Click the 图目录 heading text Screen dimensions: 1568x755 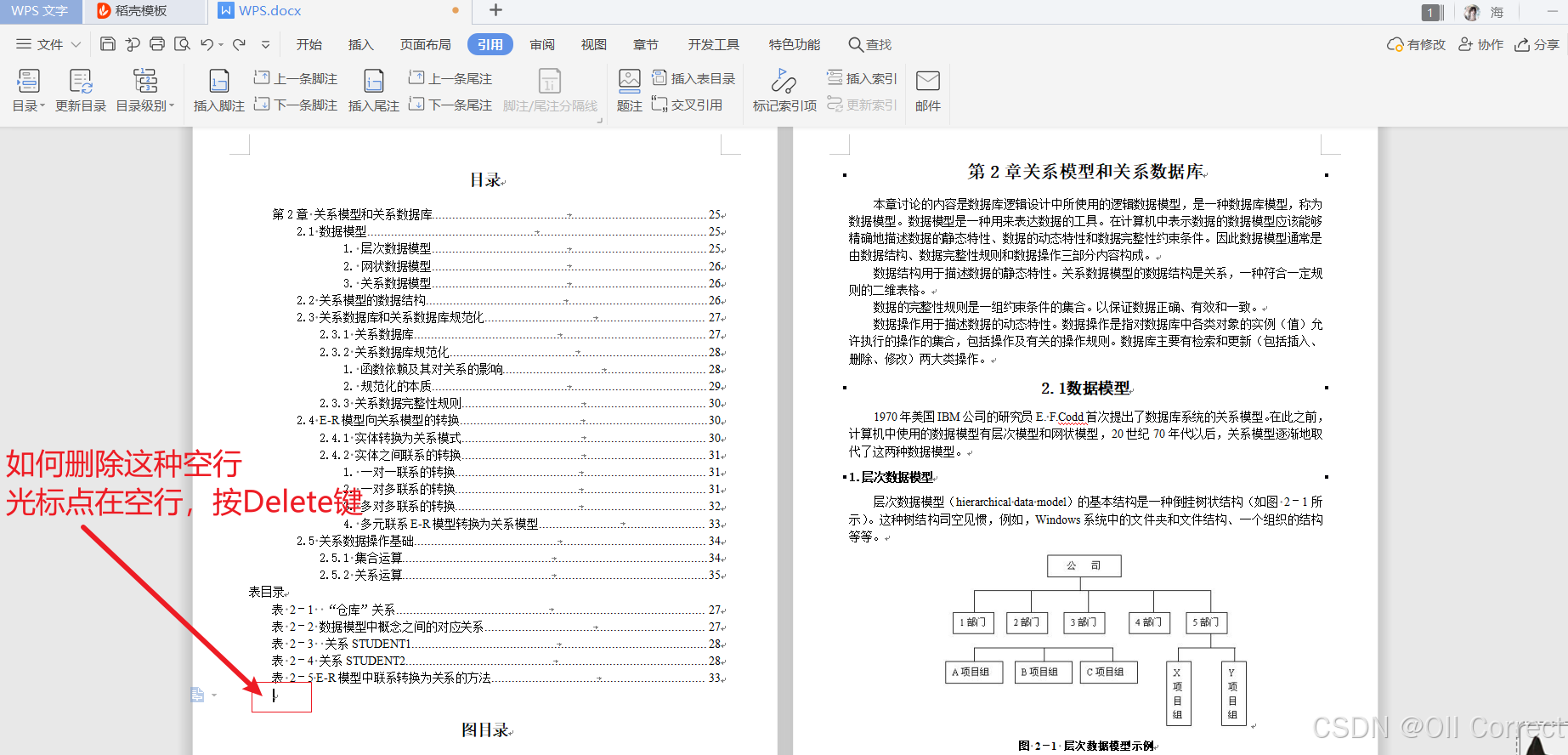[484, 729]
